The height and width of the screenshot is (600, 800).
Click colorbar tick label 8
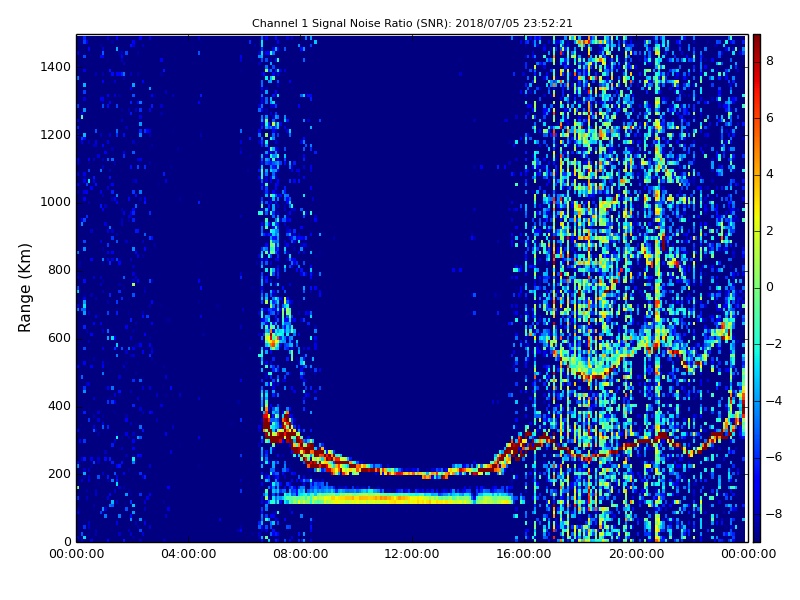[770, 61]
